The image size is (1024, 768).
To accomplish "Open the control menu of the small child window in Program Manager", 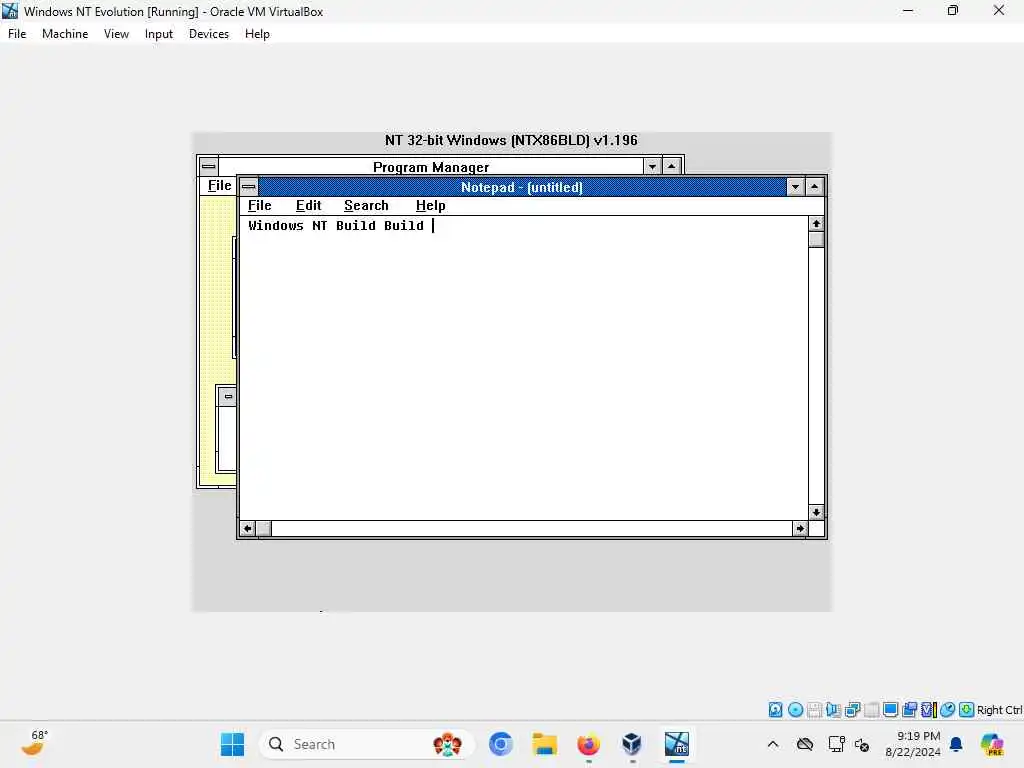I will click(x=228, y=396).
